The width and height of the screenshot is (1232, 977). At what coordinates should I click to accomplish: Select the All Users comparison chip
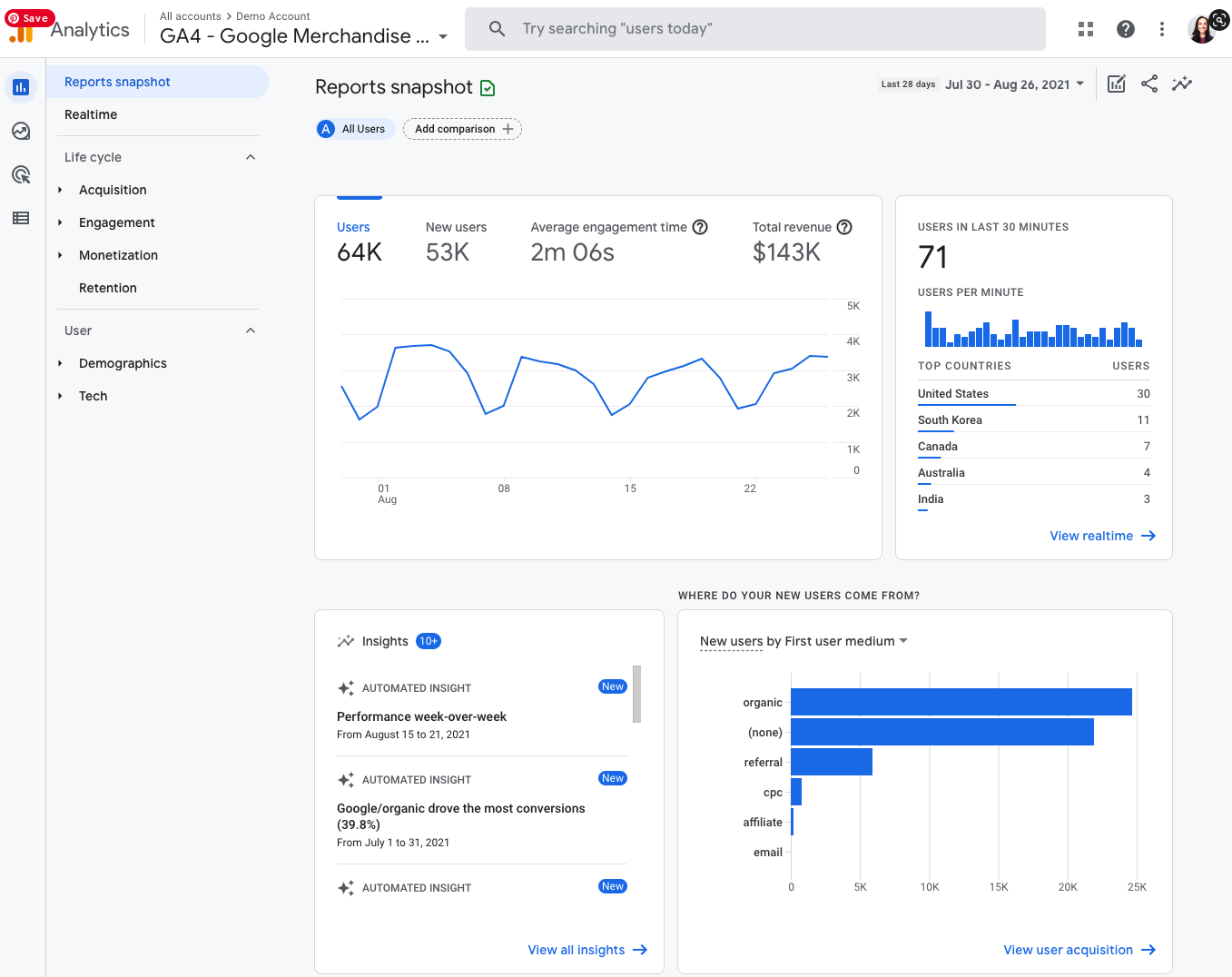click(354, 128)
